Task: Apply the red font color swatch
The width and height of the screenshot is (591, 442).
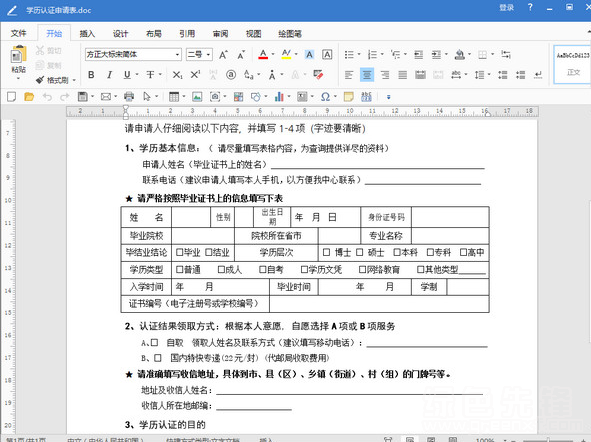Action: click(x=263, y=55)
